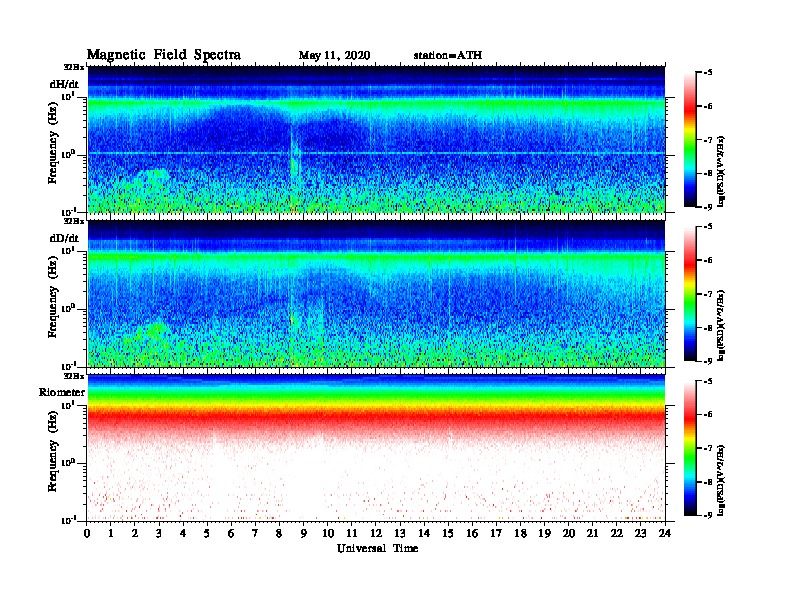This screenshot has height=612, width=792.
Task: Click the "2" tick on Universal Time axis
Action: 135,533
